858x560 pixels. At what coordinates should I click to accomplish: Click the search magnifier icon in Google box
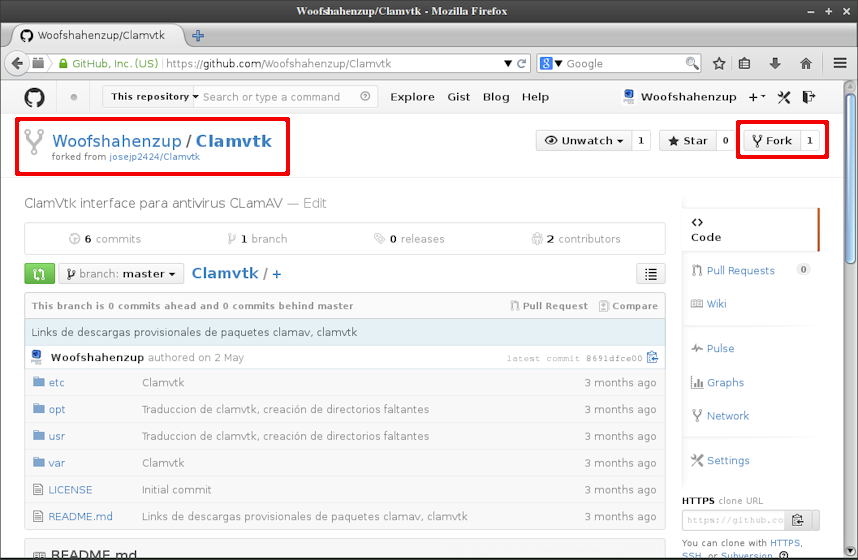692,63
